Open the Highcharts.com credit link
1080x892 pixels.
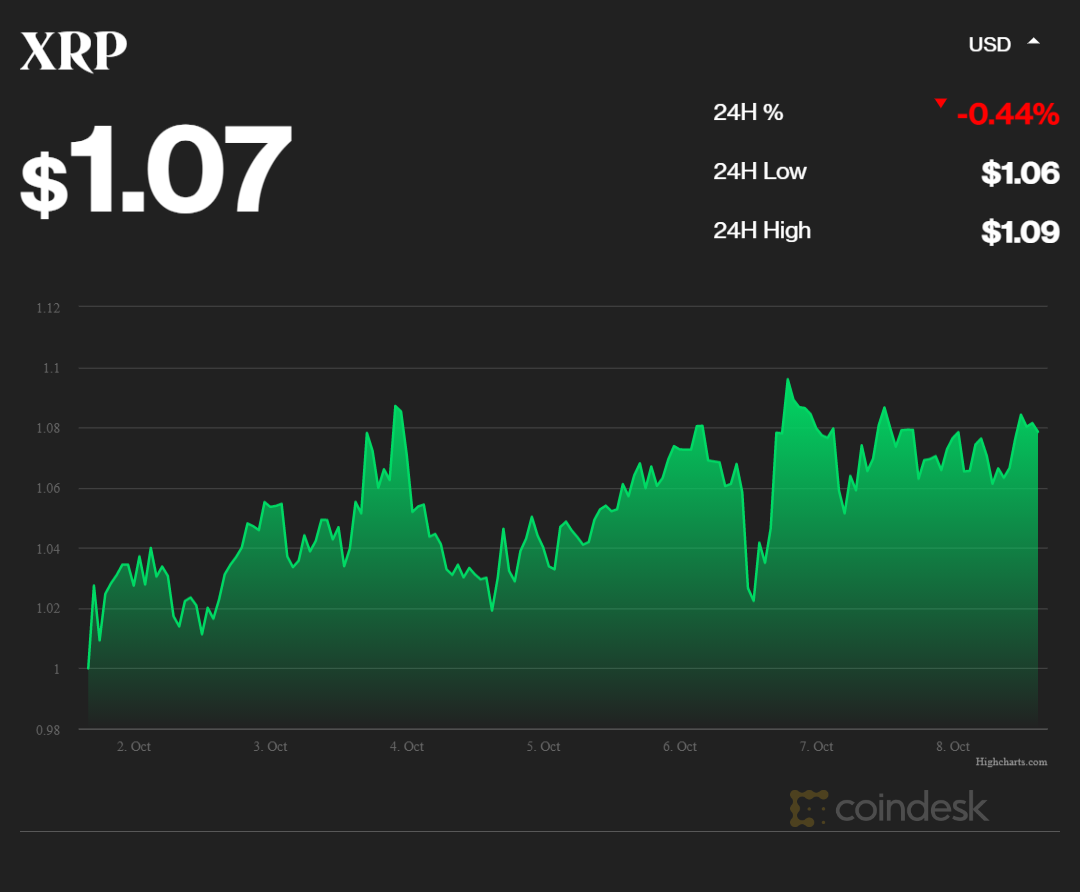click(1011, 762)
